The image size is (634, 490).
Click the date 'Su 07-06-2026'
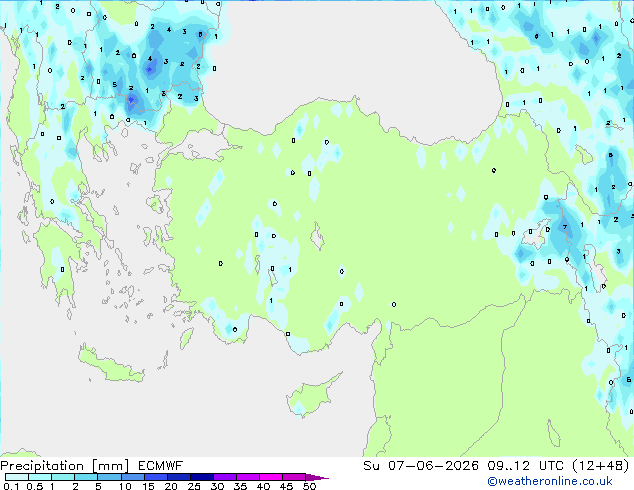coord(421,466)
